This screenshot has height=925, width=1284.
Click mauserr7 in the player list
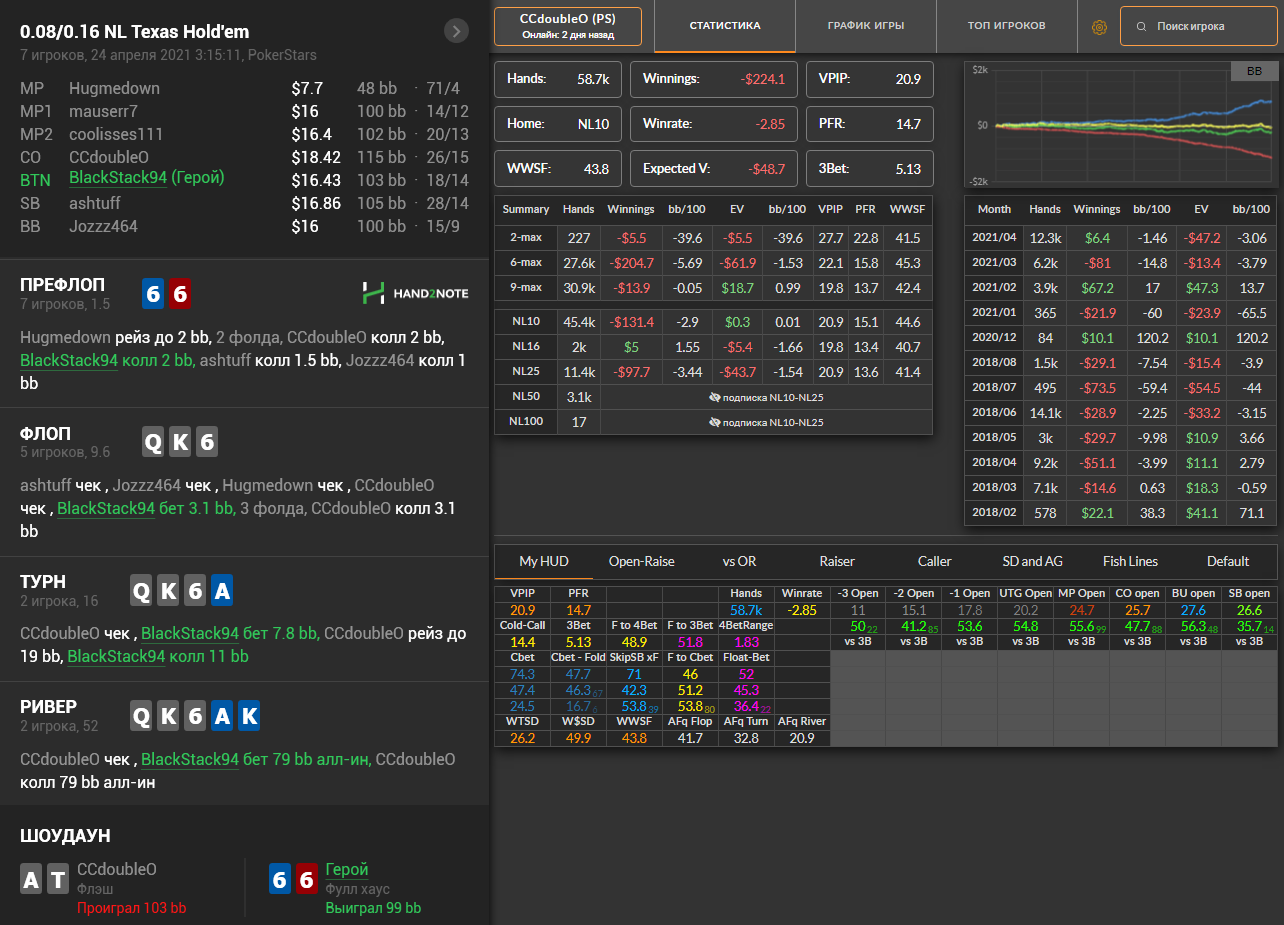(x=103, y=111)
